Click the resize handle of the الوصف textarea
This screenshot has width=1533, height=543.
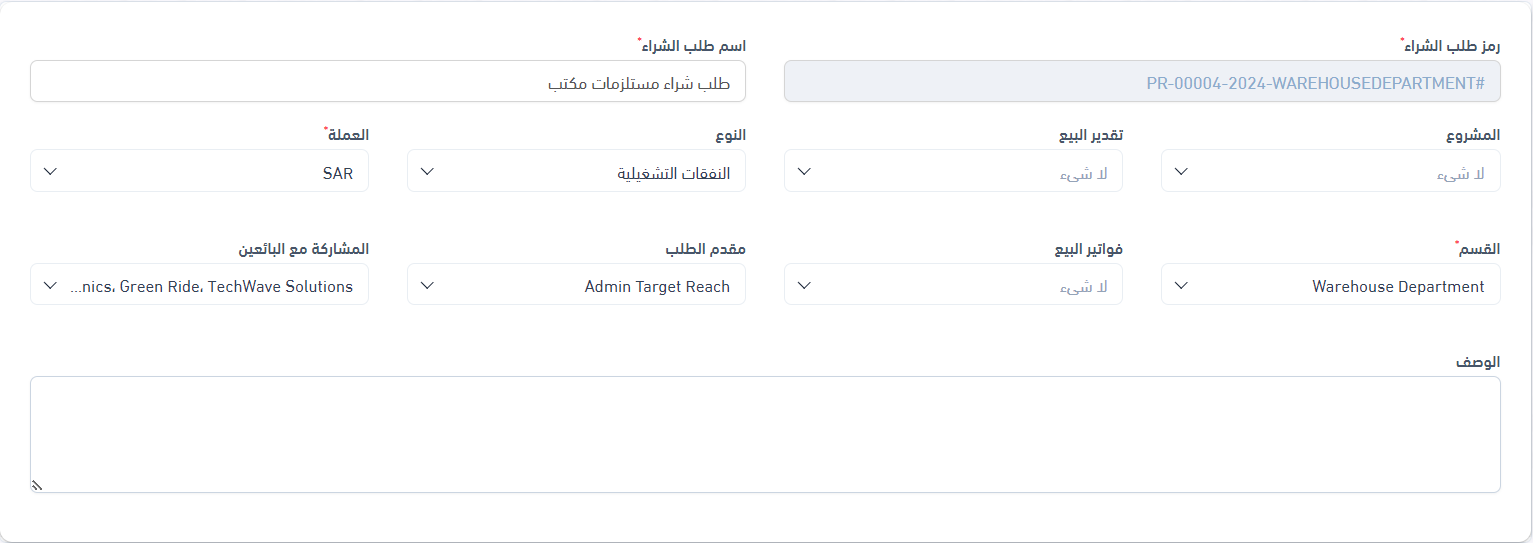click(37, 486)
